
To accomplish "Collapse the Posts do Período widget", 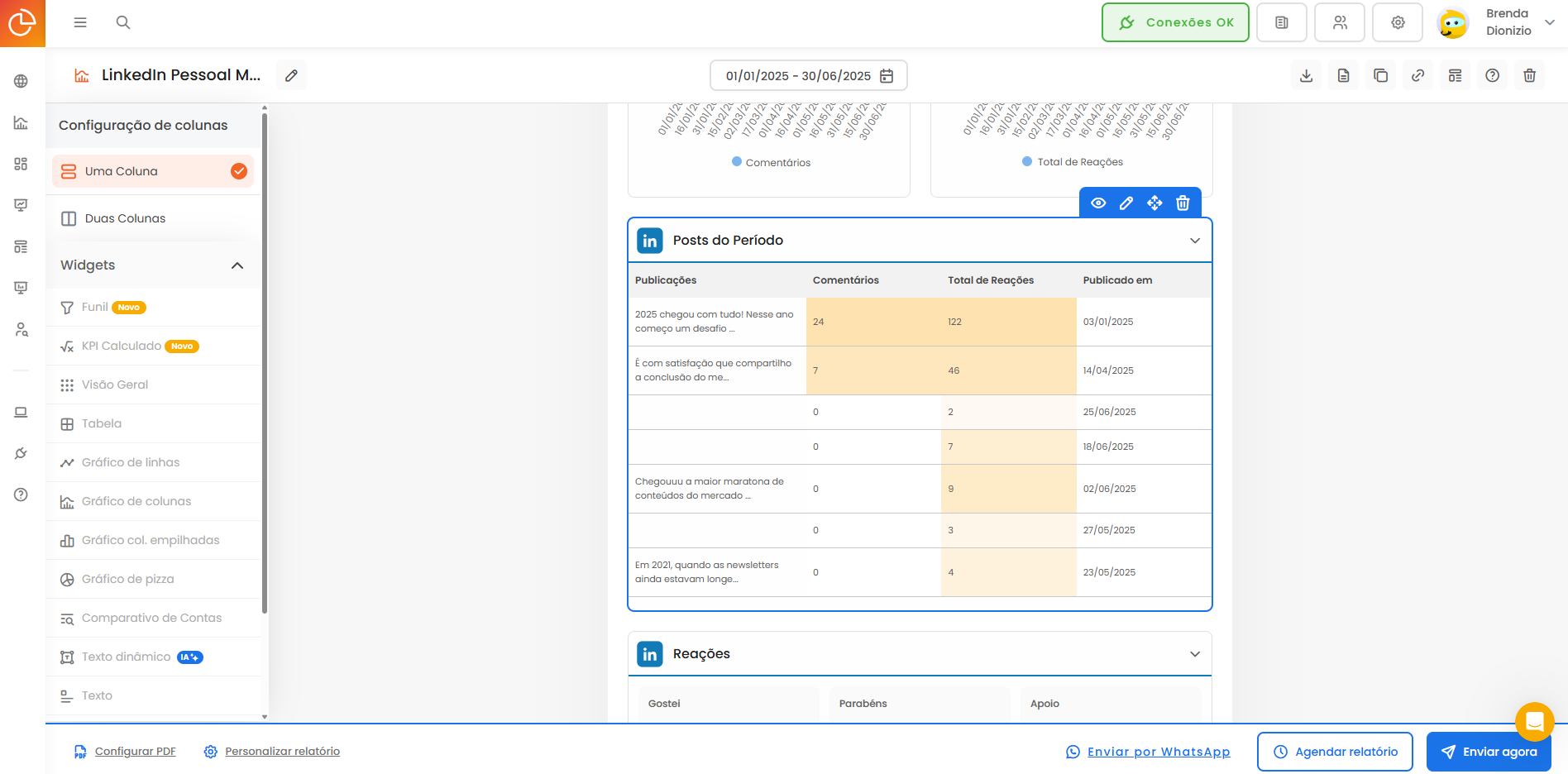I will [1194, 240].
